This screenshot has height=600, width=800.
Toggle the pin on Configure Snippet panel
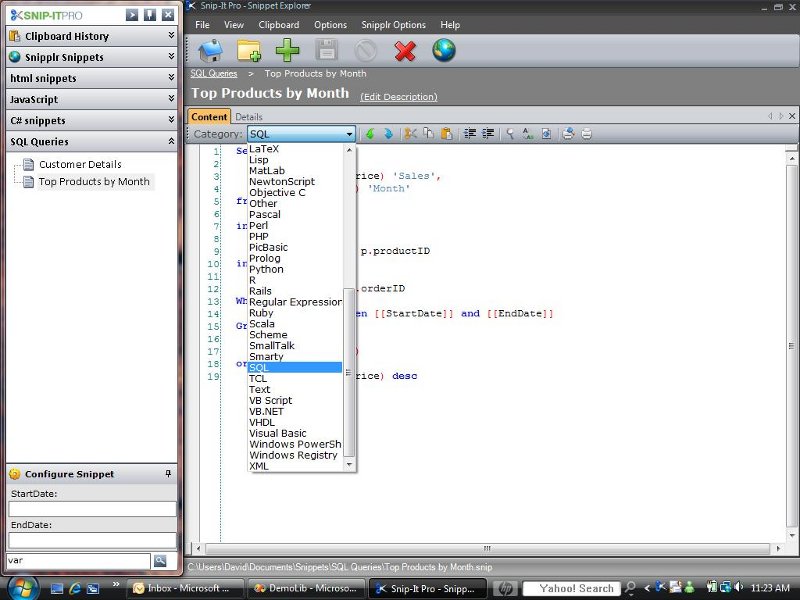(x=168, y=474)
